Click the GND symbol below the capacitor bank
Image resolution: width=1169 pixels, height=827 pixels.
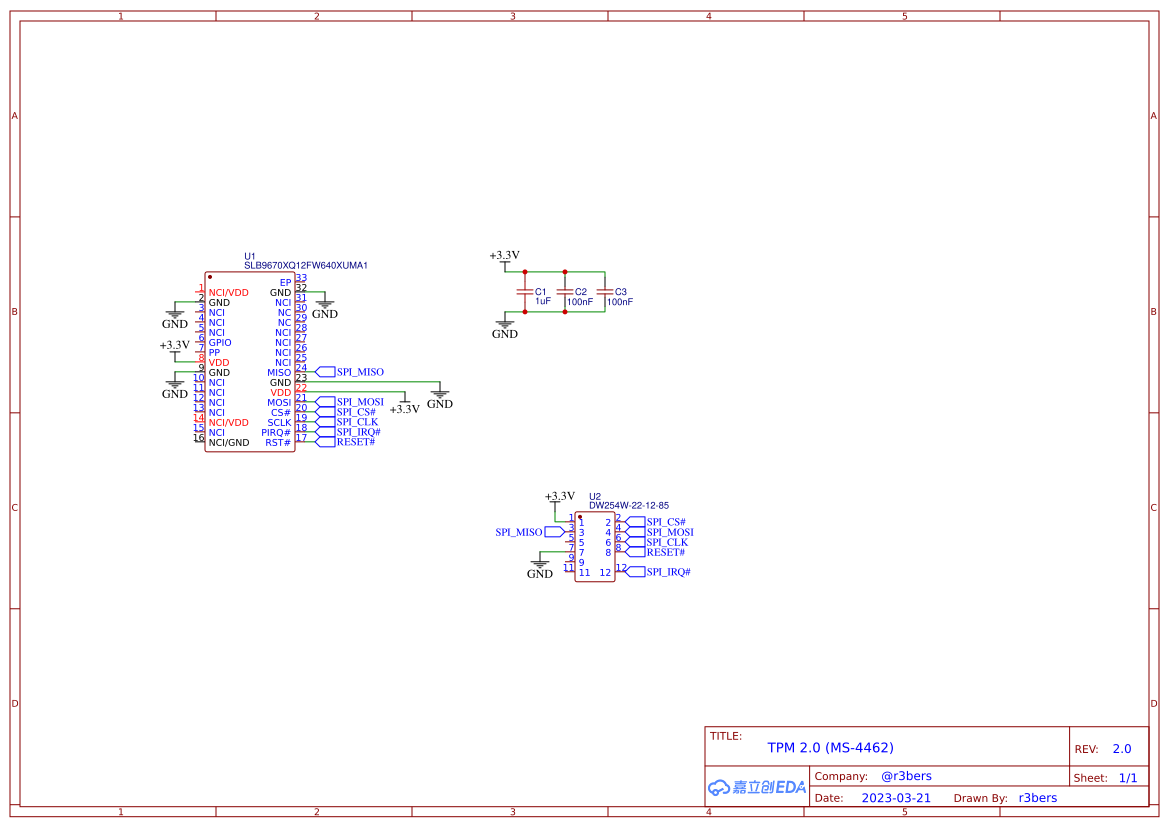pyautogui.click(x=504, y=325)
